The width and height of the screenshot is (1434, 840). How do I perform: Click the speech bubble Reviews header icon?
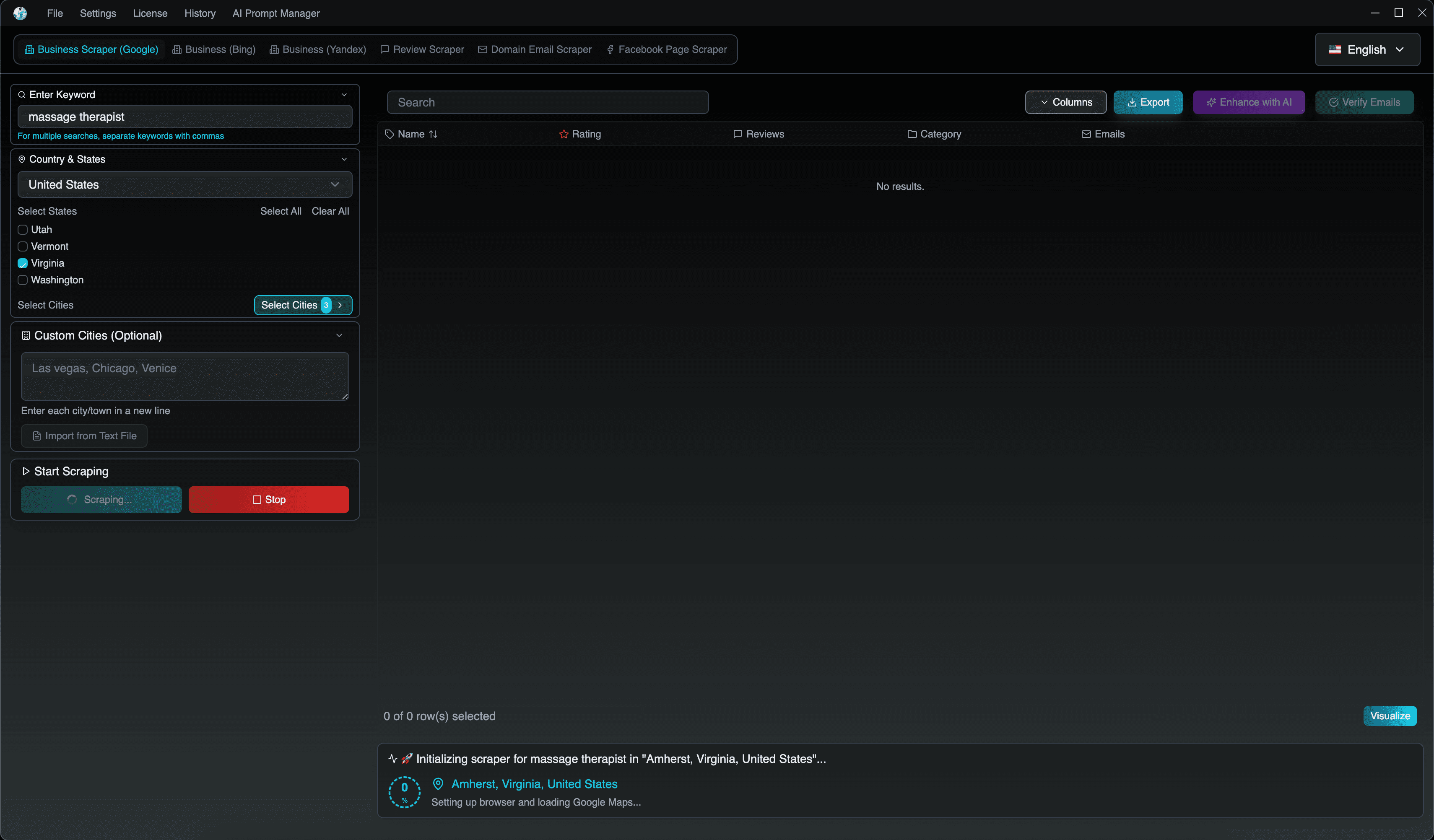pyautogui.click(x=738, y=134)
